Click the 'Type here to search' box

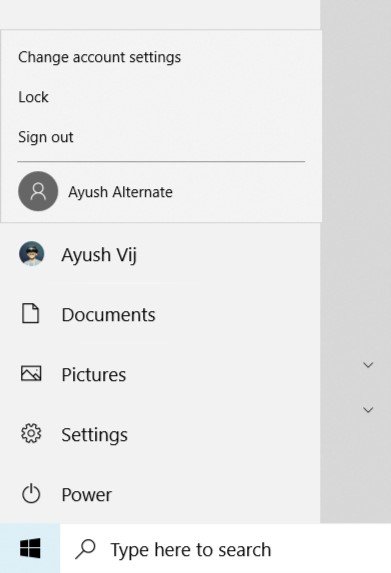point(225,549)
